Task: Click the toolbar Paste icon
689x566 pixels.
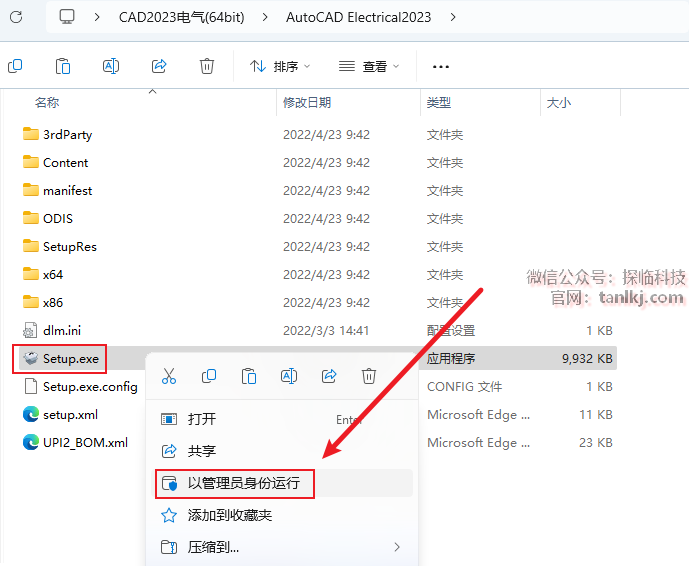Action: click(x=63, y=66)
